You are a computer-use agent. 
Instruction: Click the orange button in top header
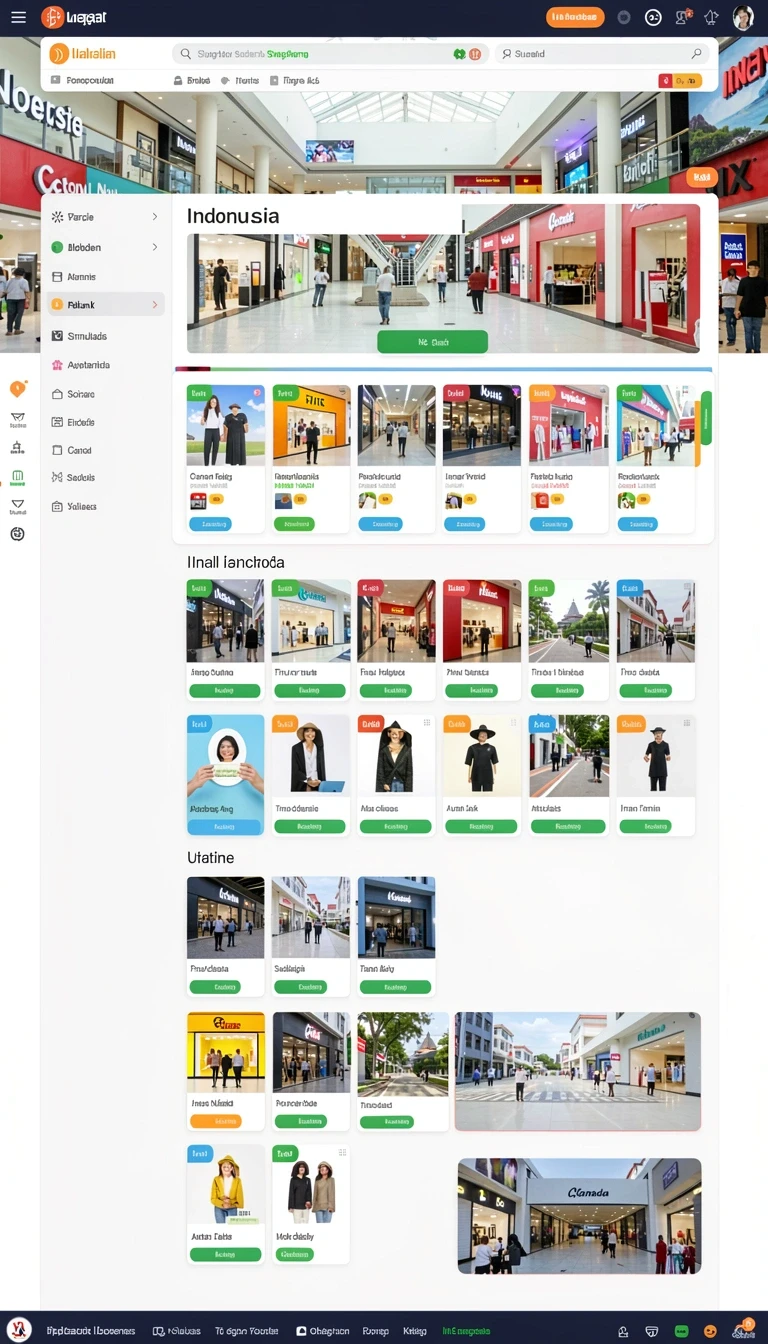click(x=575, y=17)
